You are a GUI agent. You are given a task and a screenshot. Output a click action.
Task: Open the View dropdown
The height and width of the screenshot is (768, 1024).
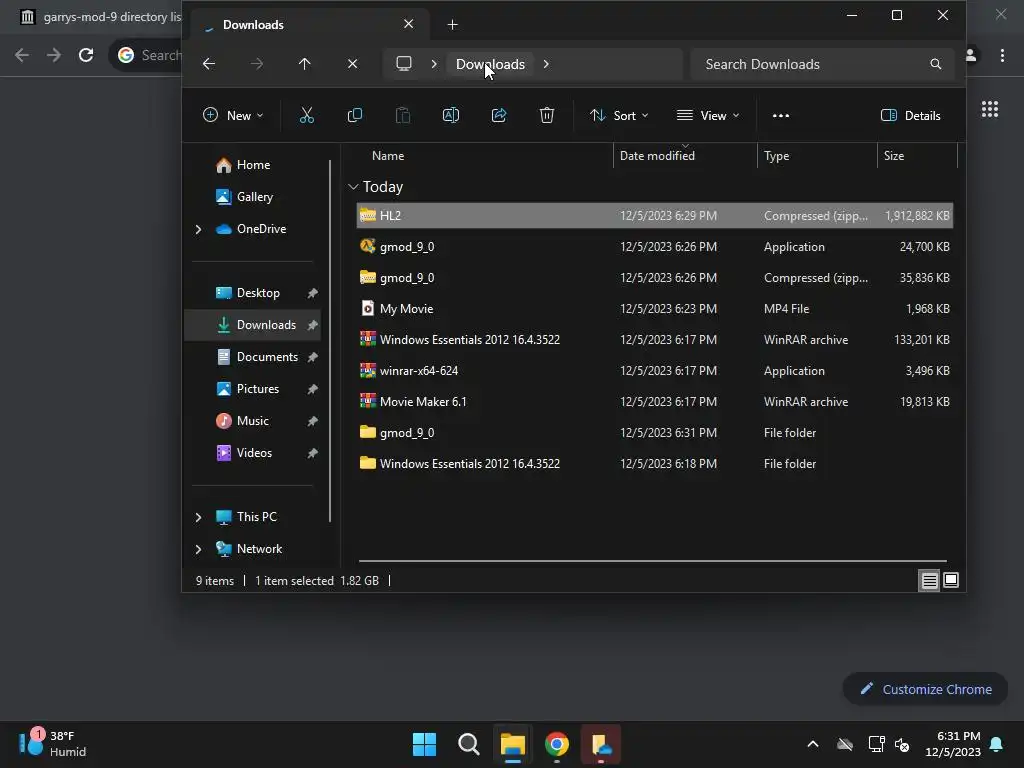click(x=709, y=116)
